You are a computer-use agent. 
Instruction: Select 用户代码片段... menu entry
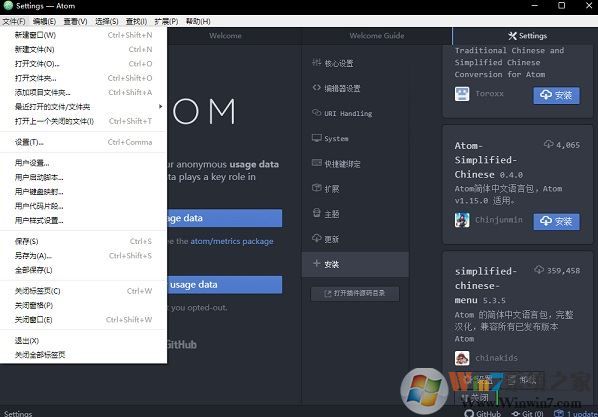[83, 206]
